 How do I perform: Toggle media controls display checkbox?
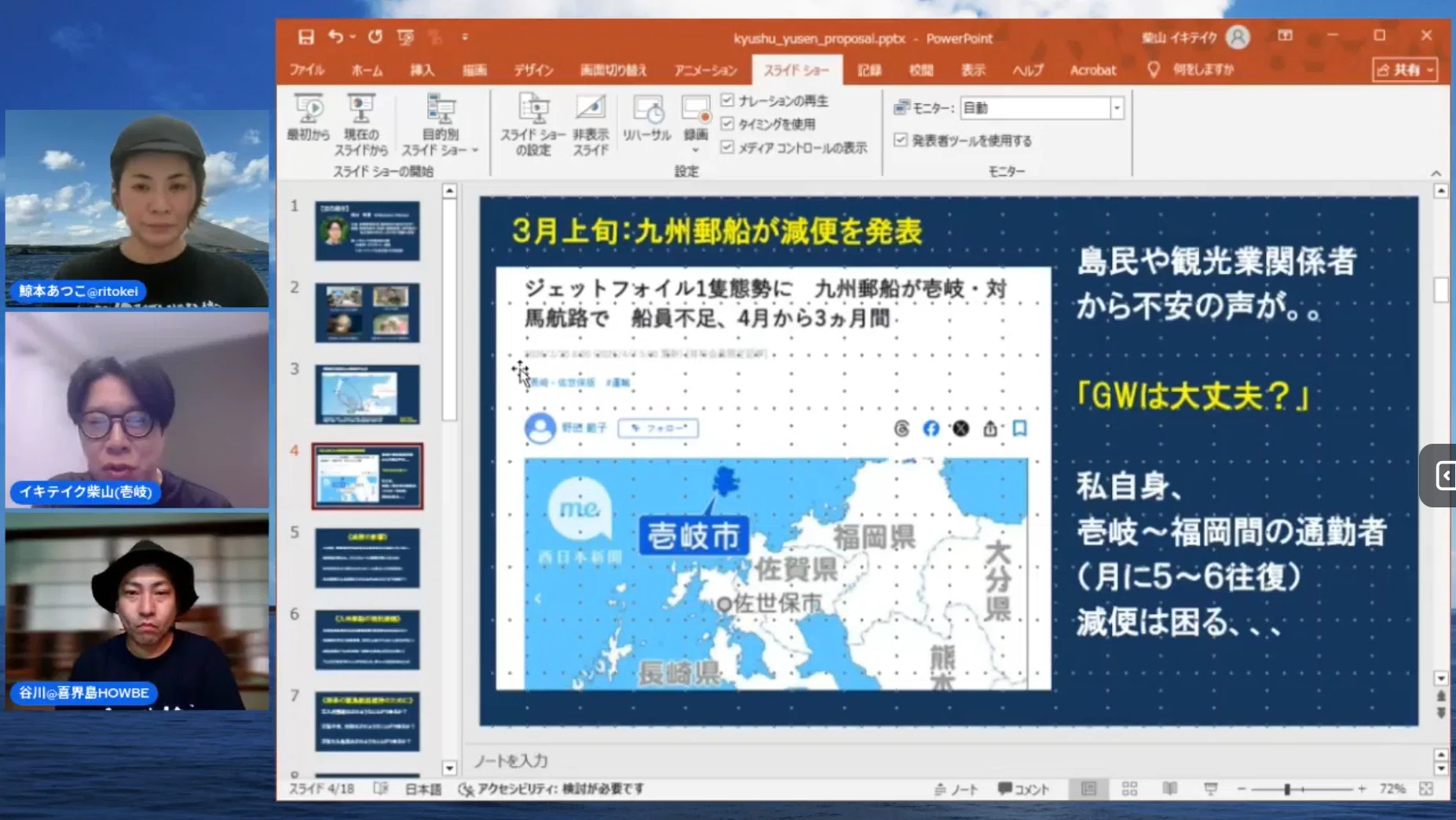(727, 148)
